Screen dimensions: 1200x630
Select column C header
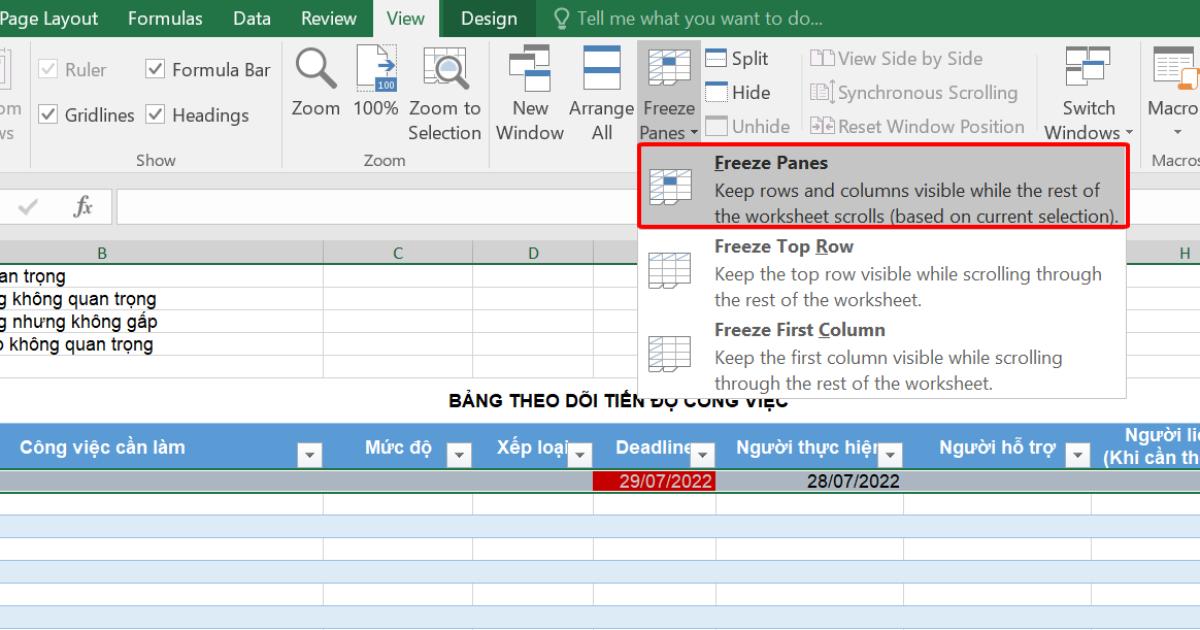tap(398, 254)
